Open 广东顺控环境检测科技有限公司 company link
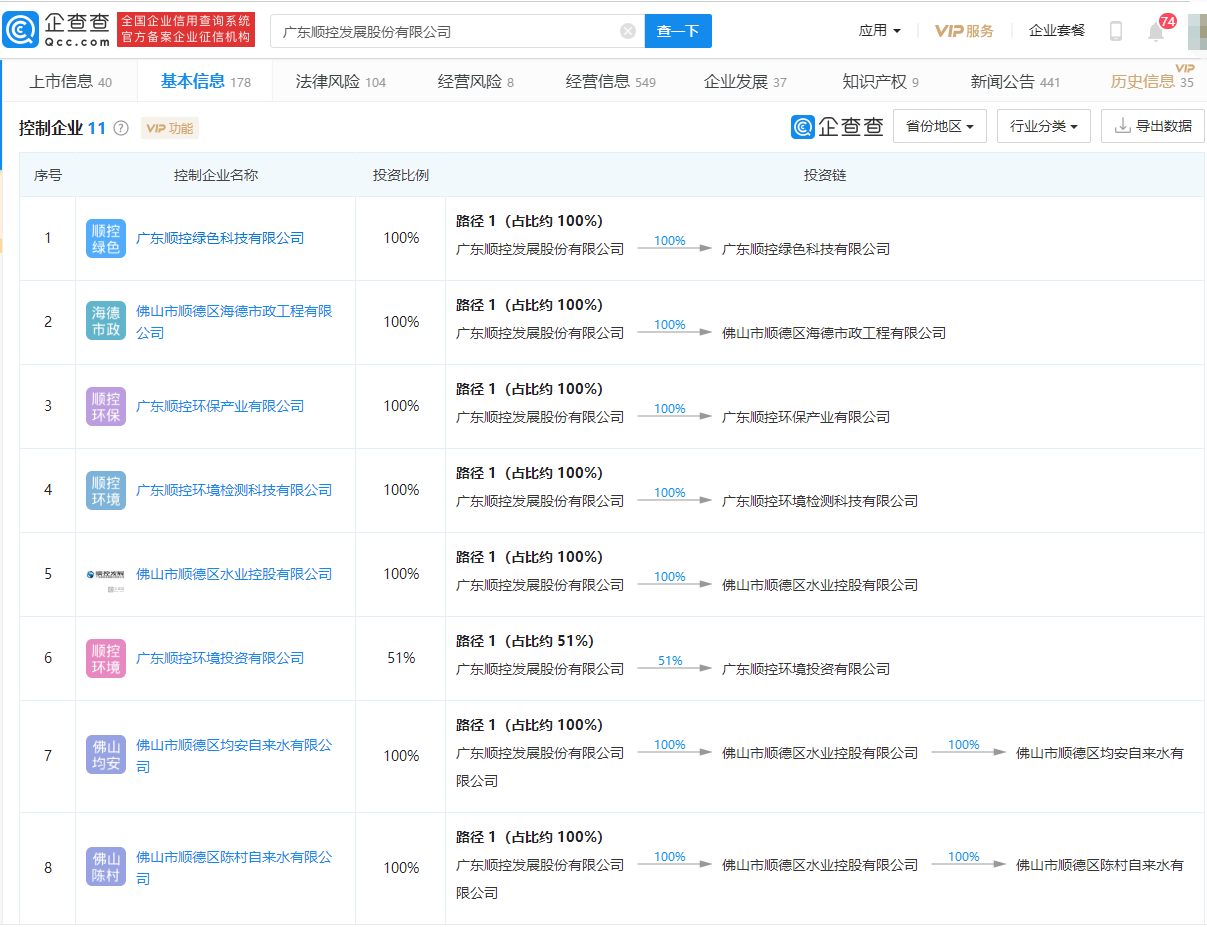1207x927 pixels. point(234,490)
